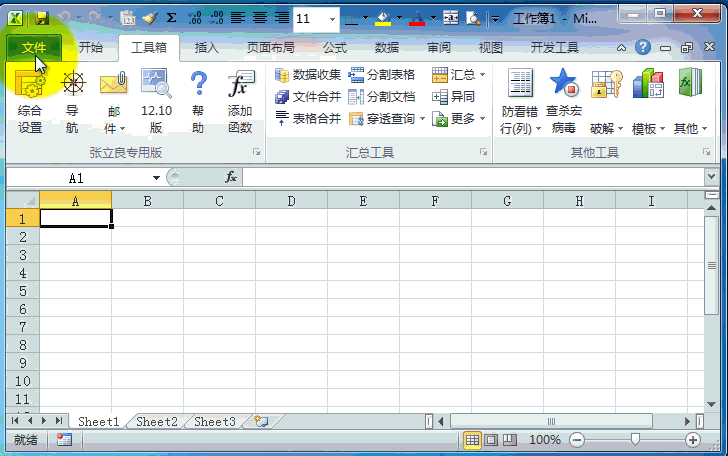Click the 帮助 question mark icon
The height and width of the screenshot is (456, 728).
198,87
